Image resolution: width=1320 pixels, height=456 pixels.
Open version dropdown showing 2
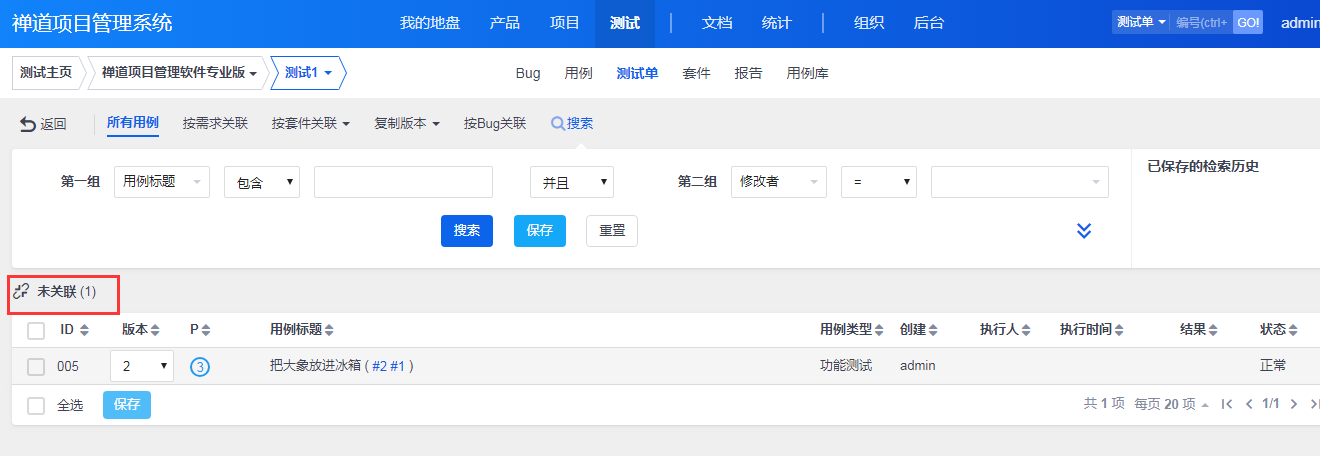click(x=142, y=366)
